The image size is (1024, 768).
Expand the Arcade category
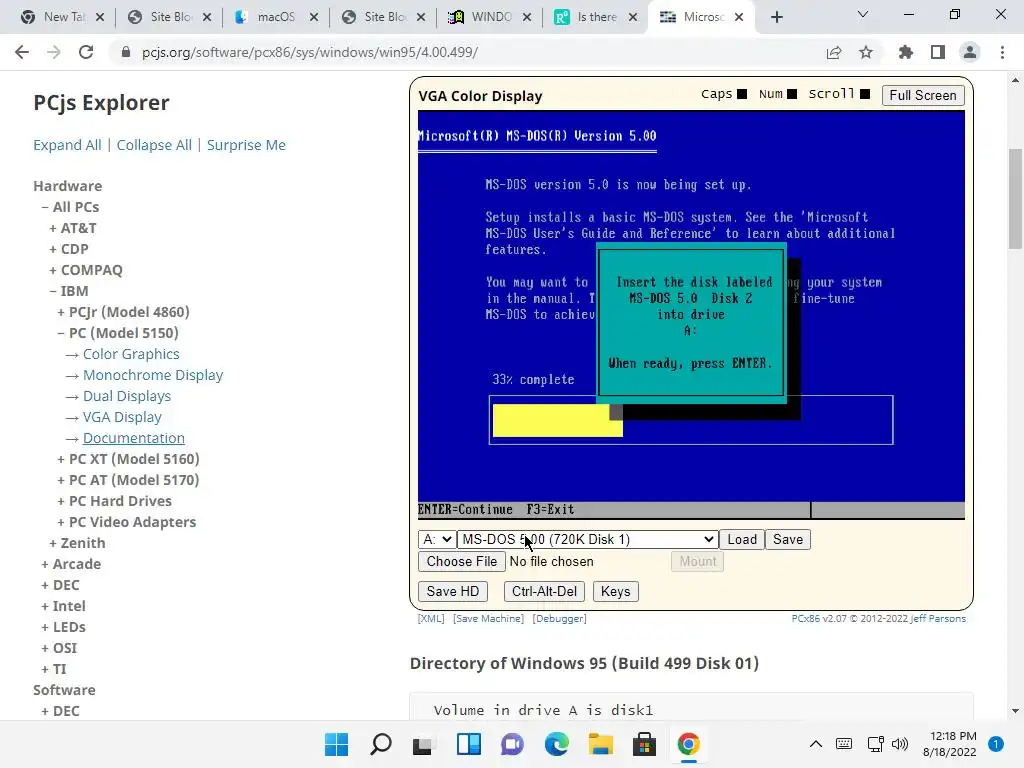point(45,564)
